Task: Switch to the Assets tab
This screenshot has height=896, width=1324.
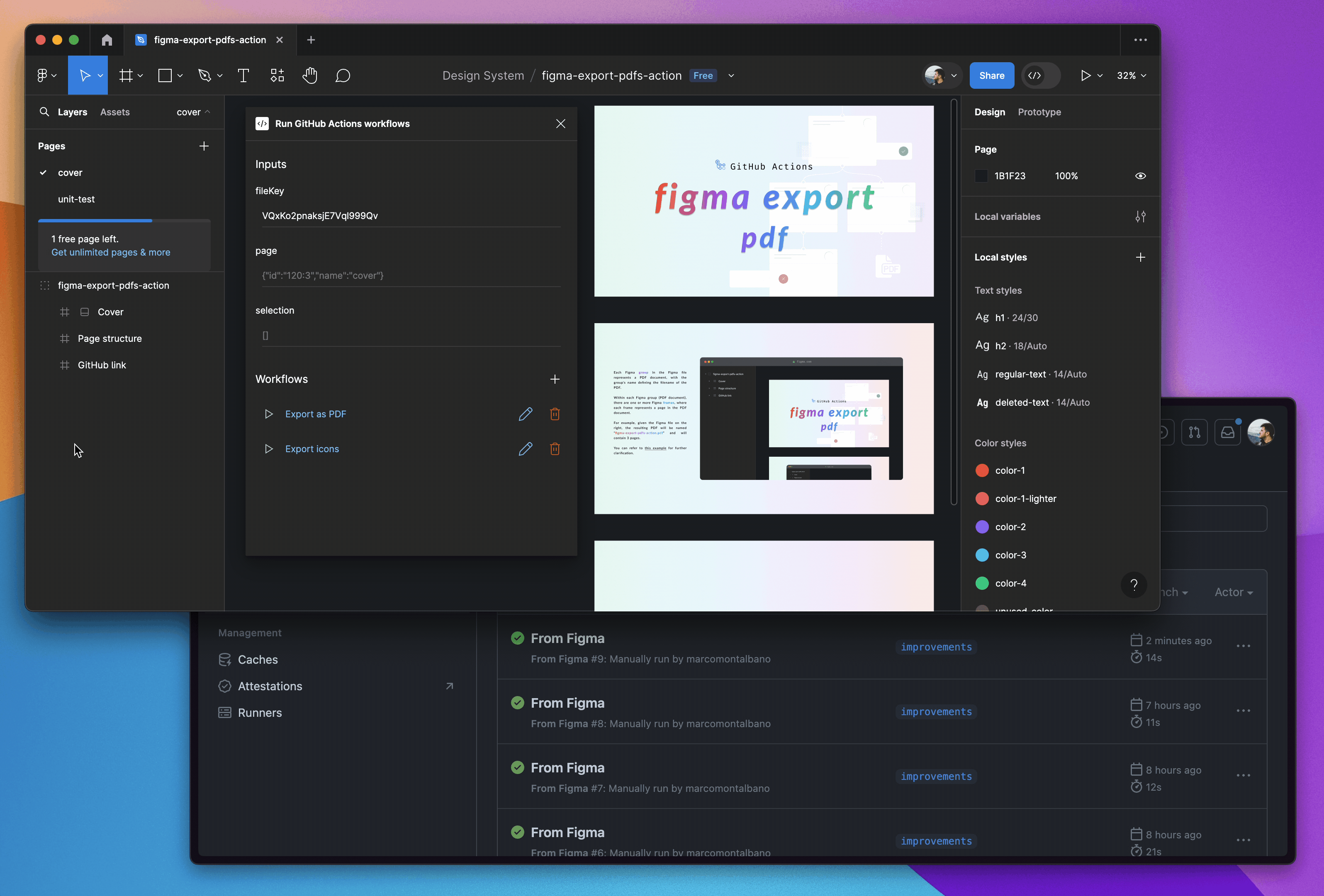Action: (115, 112)
